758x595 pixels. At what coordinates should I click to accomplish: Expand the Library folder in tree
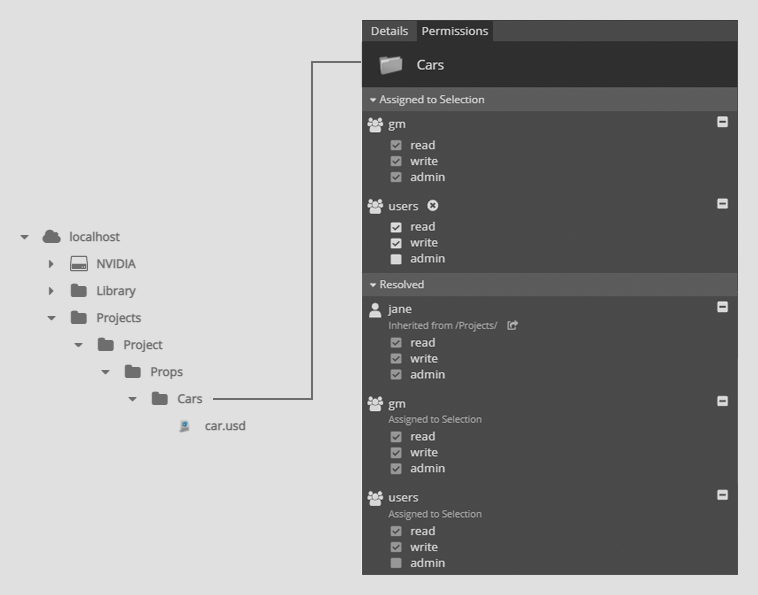click(51, 291)
